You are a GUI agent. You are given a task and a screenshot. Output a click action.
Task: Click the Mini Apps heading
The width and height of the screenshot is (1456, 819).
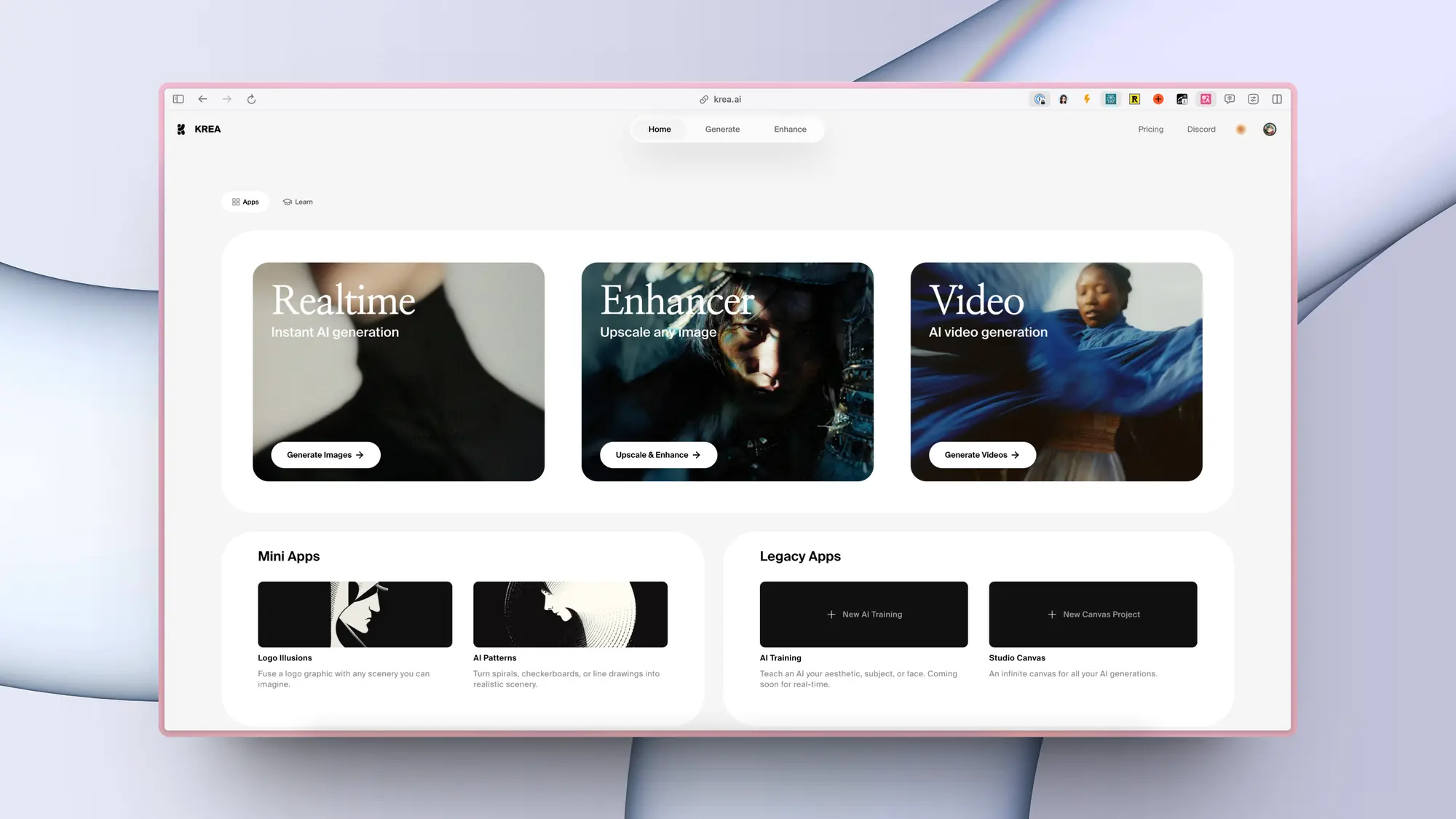[x=288, y=556]
